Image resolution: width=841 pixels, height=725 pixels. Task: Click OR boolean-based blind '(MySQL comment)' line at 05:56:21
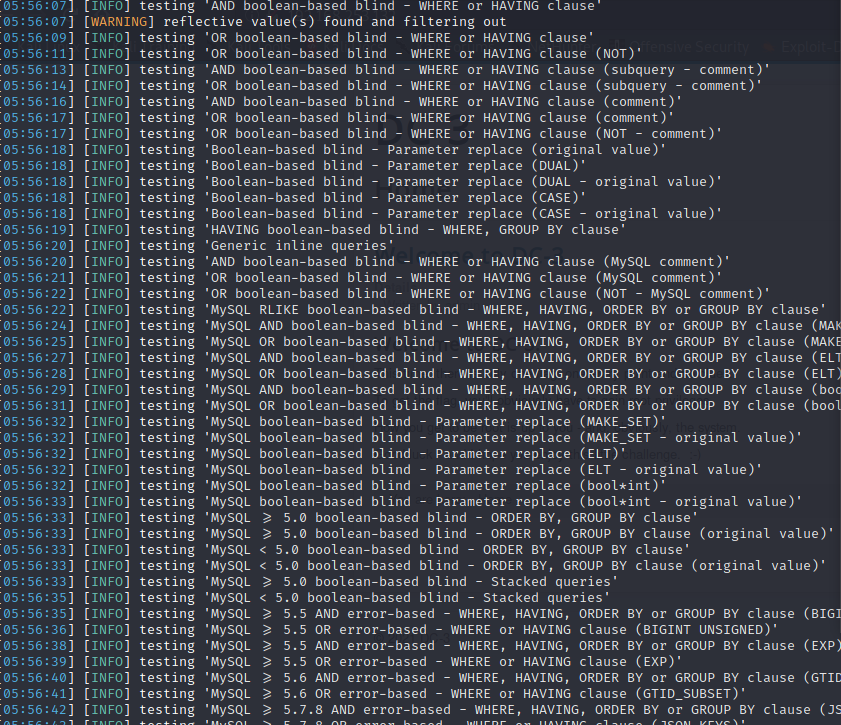point(362,278)
